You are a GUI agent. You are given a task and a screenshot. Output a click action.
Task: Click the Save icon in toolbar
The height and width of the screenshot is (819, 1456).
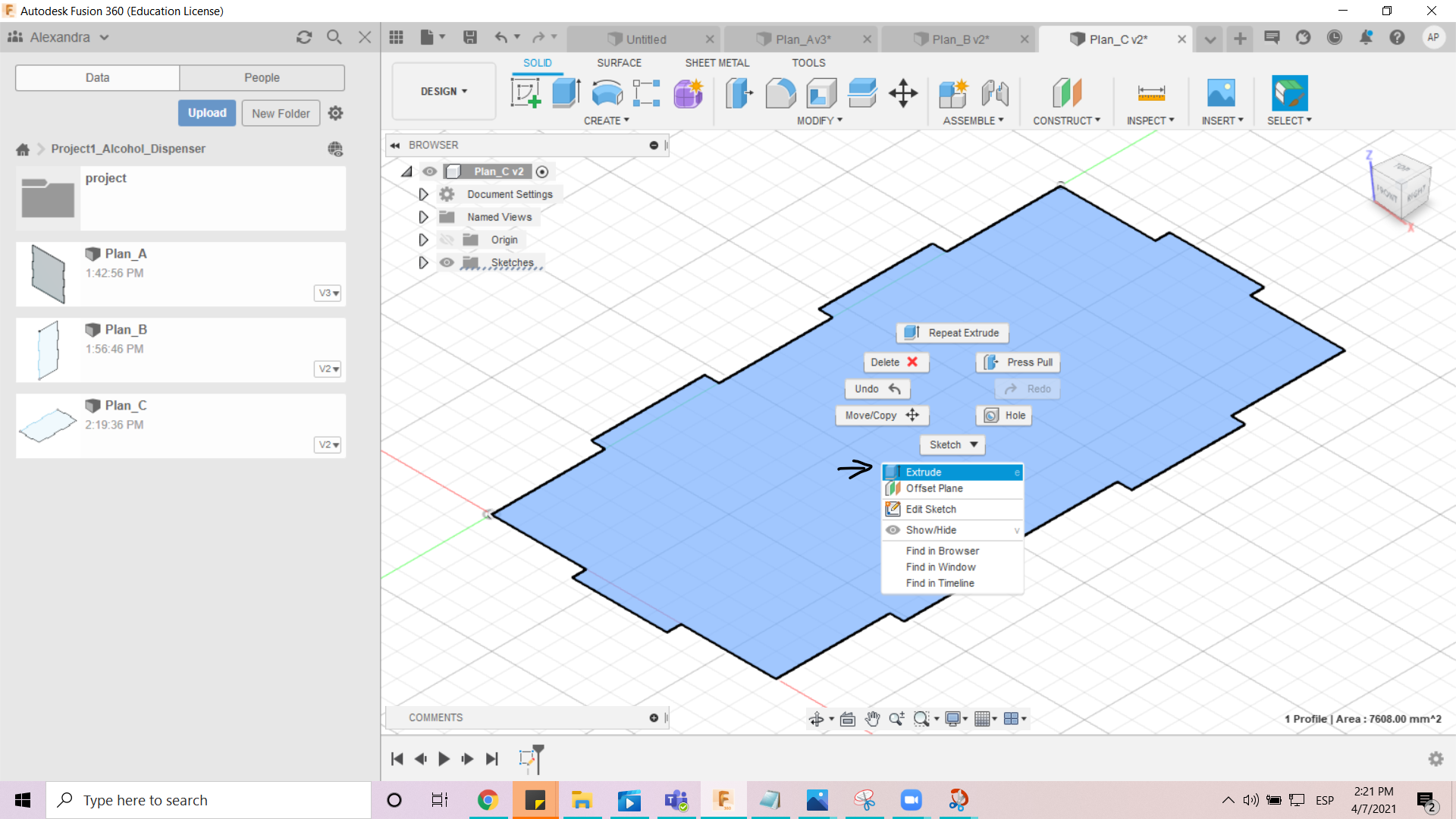click(x=470, y=37)
